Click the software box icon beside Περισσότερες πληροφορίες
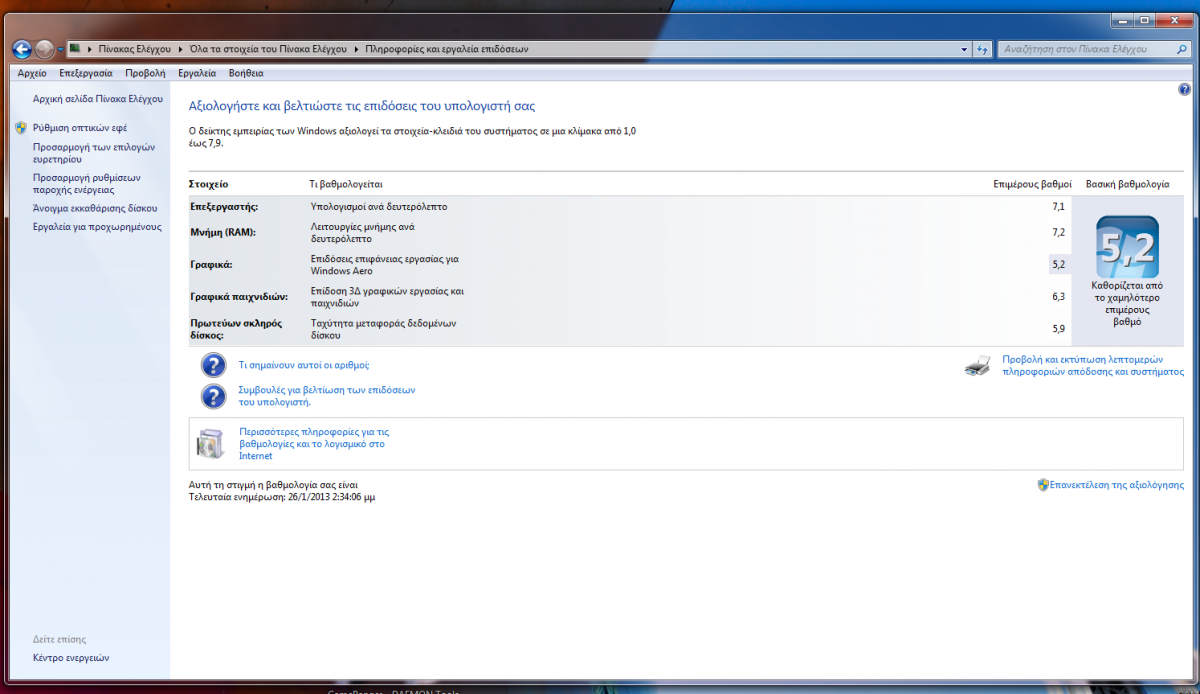 211,443
